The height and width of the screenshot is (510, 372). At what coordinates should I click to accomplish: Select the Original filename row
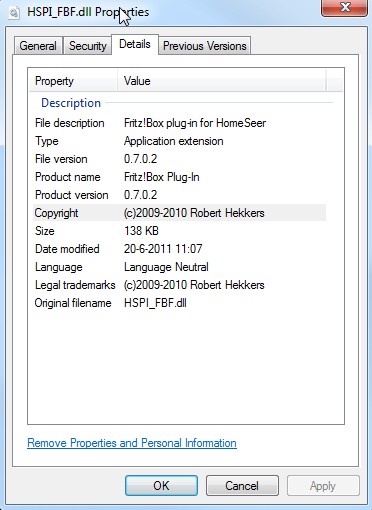click(179, 303)
